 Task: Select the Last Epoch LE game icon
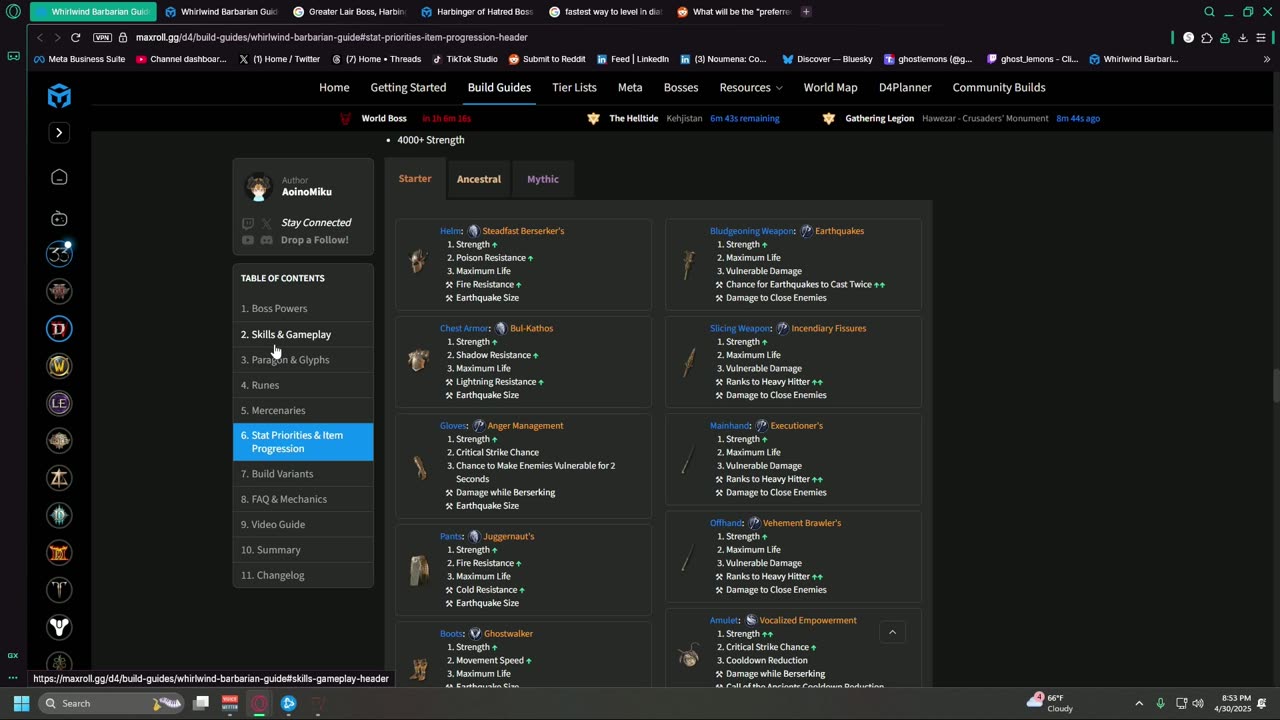[x=59, y=403]
